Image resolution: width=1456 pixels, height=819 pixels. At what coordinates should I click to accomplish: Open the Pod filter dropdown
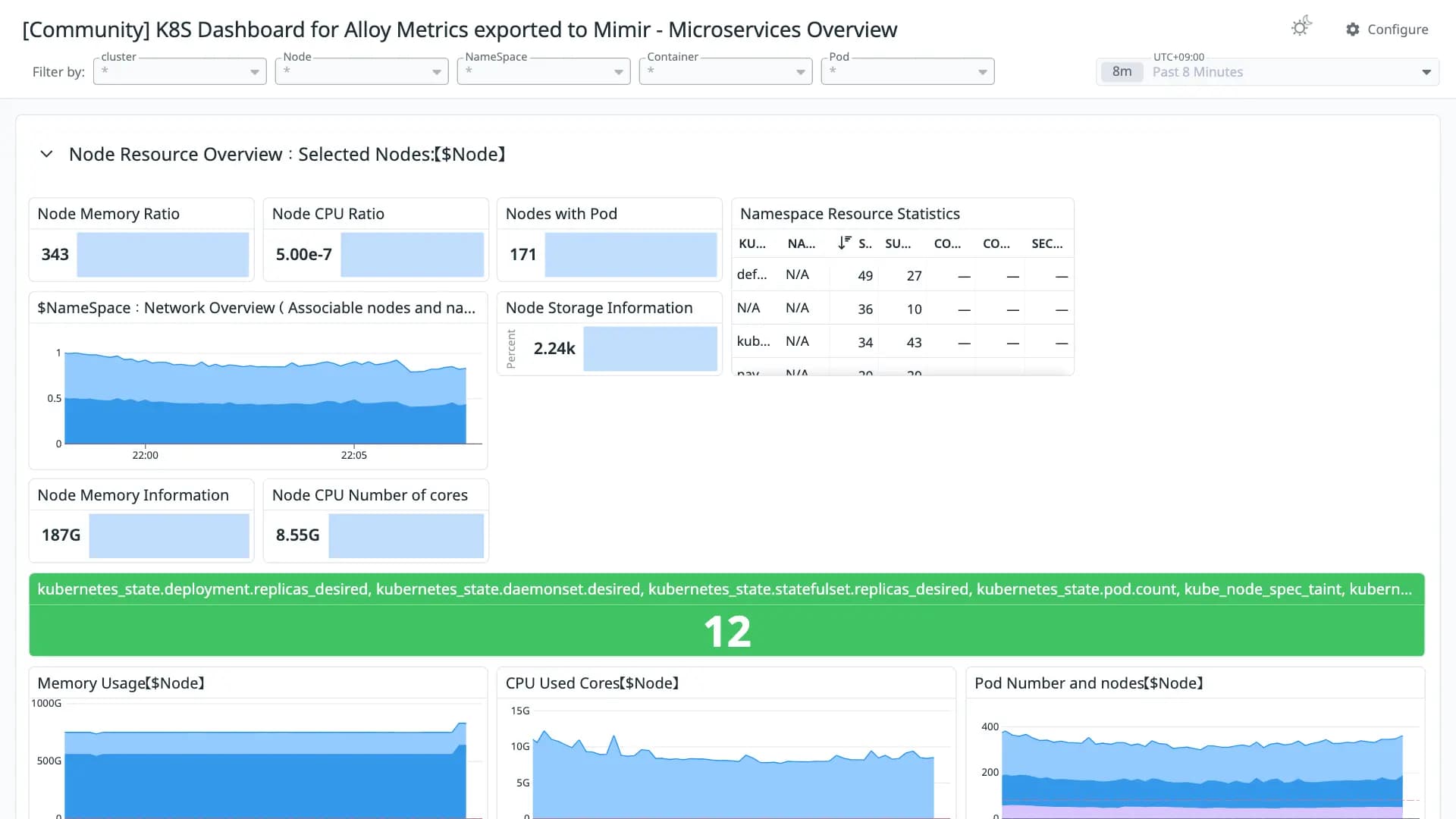point(908,71)
